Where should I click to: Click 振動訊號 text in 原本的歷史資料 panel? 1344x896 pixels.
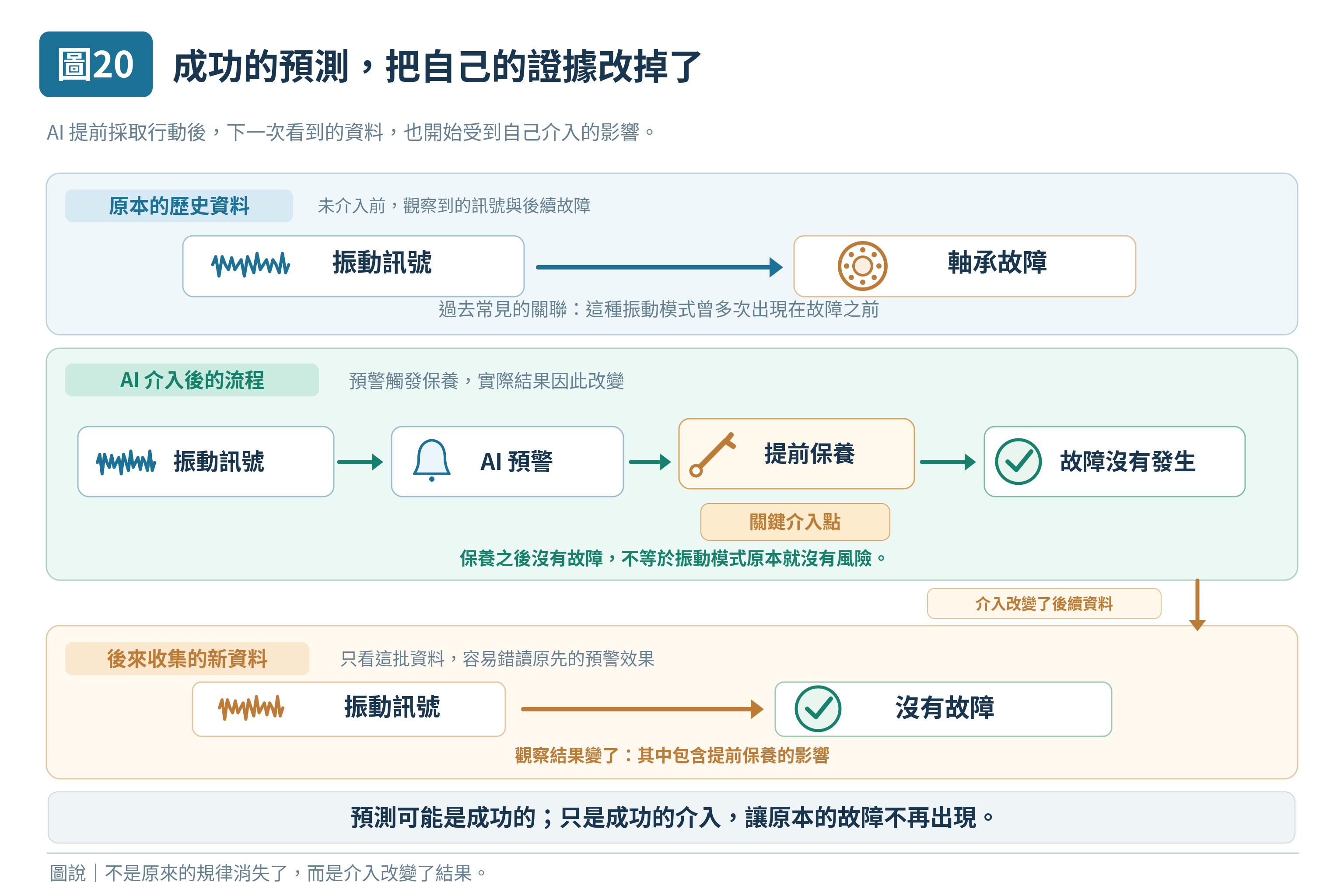point(382,262)
